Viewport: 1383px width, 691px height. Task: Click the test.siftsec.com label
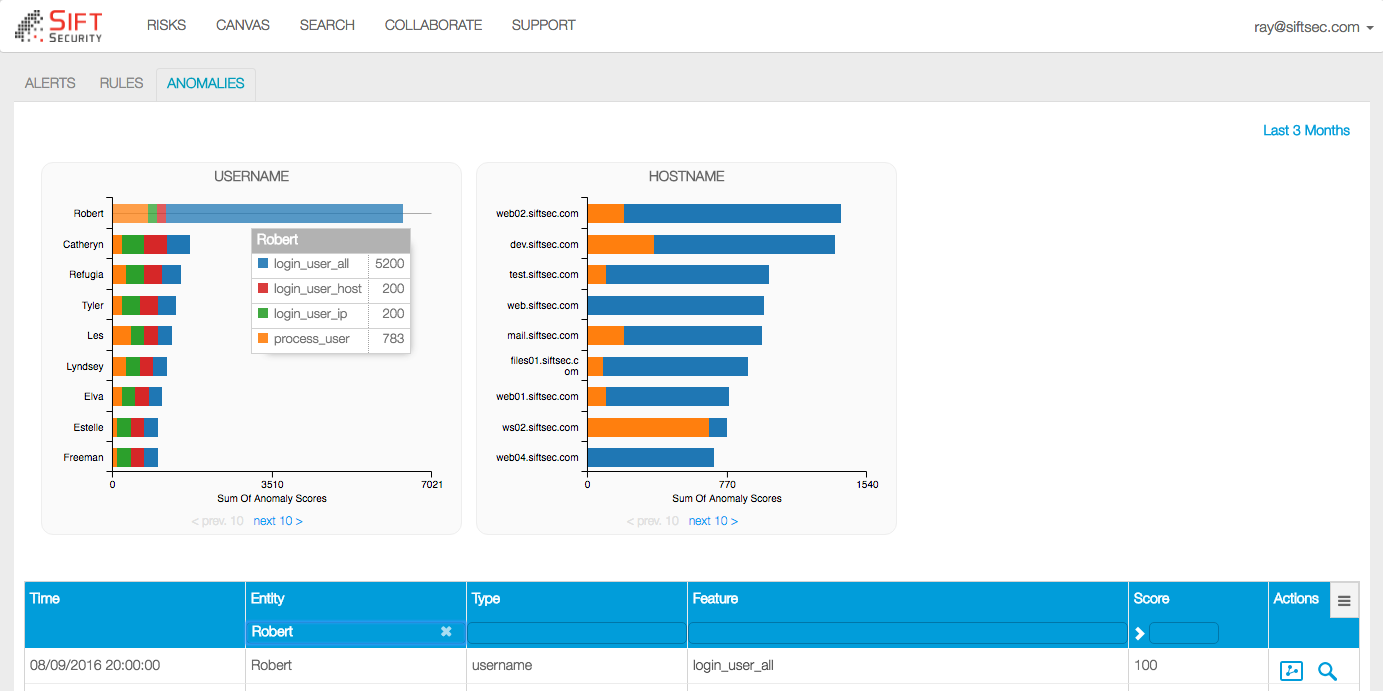pos(544,274)
